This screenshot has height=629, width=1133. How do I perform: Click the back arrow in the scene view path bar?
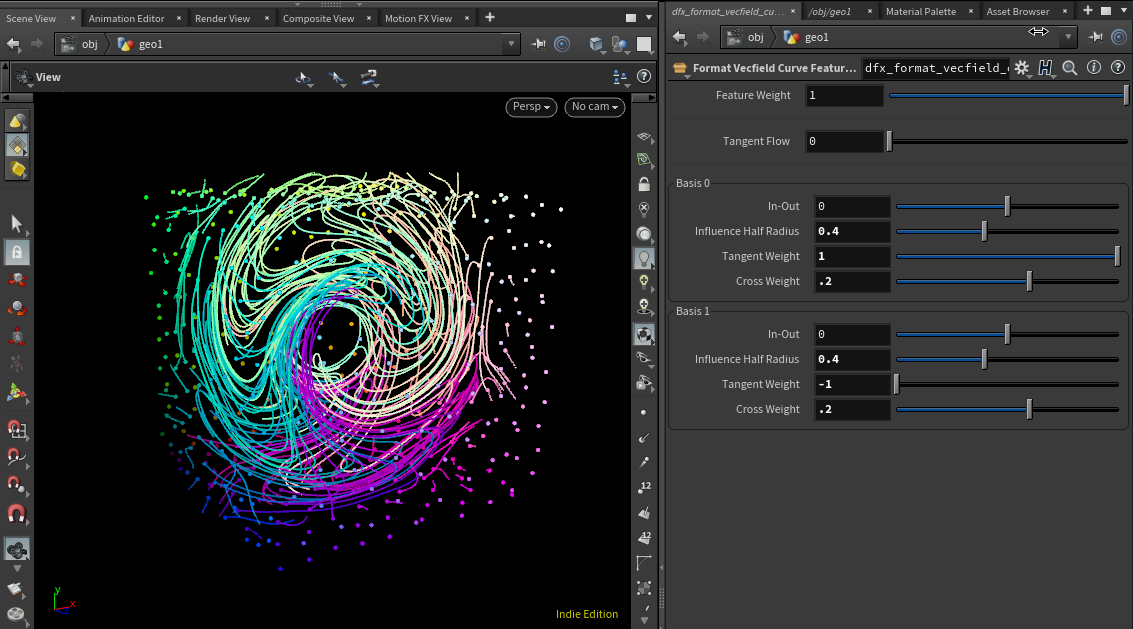(x=13, y=44)
